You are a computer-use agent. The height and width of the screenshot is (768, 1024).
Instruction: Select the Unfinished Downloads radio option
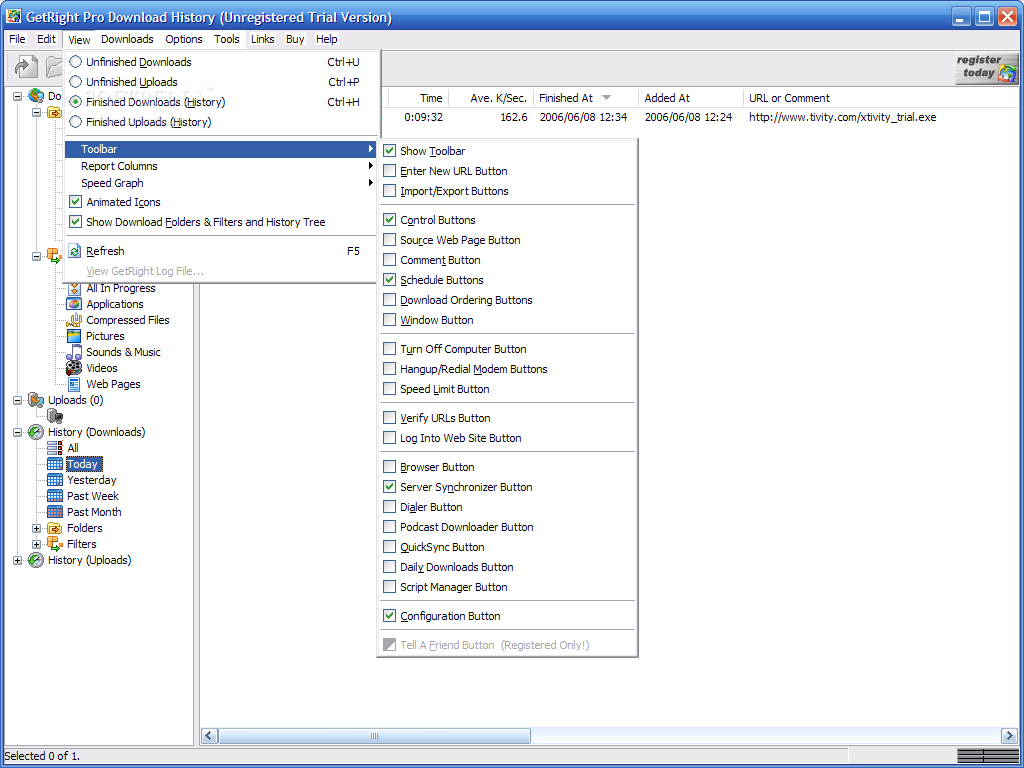coord(75,62)
